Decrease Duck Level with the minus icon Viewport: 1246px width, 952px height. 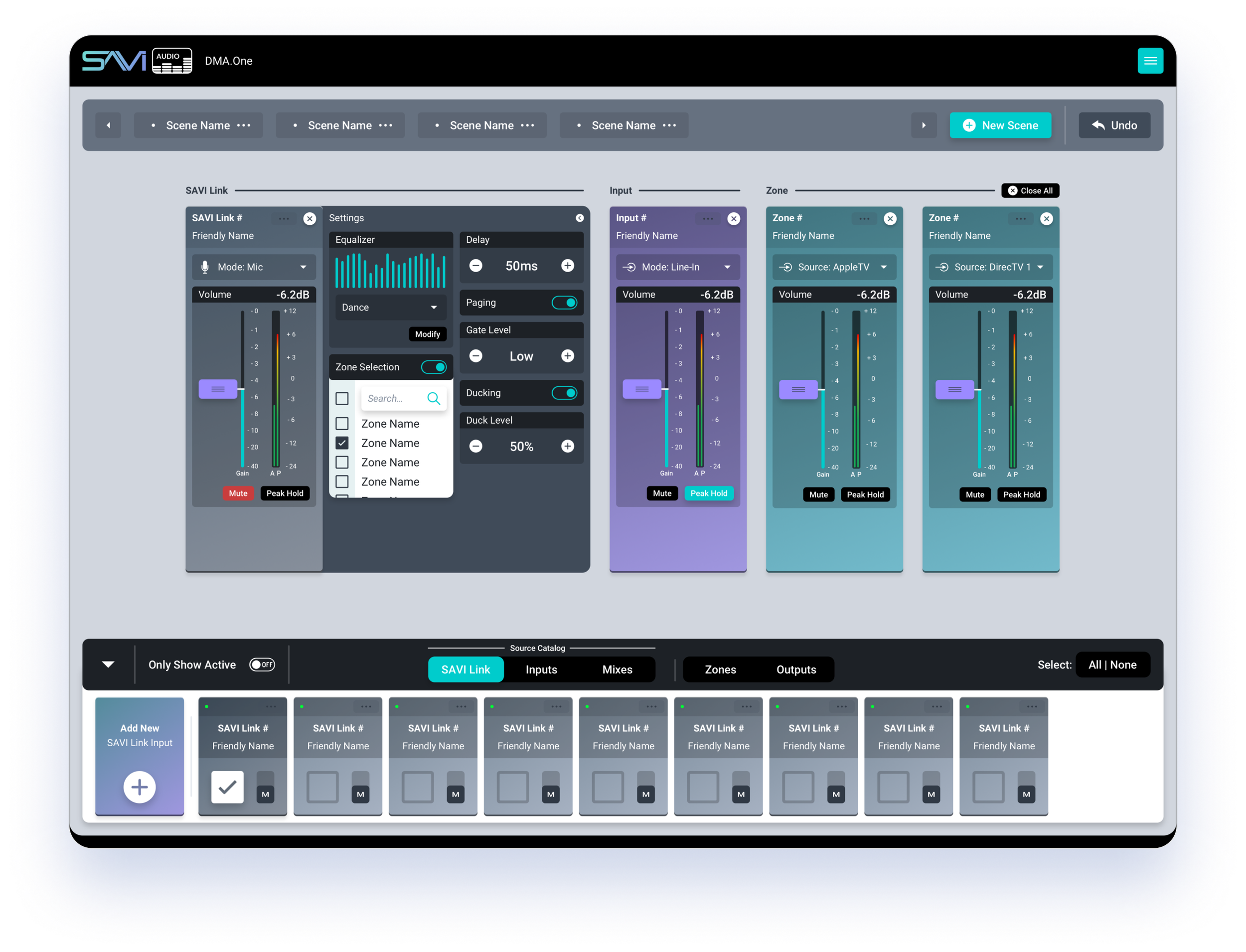[476, 447]
